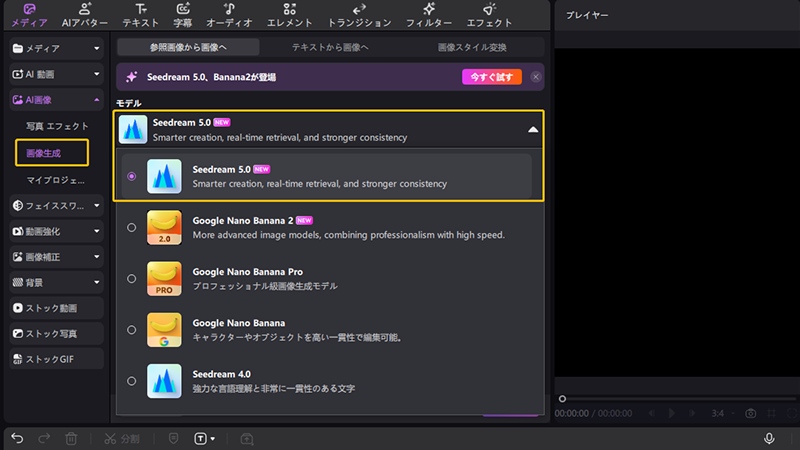Click the sparkle icon in the banner

[x=132, y=77]
